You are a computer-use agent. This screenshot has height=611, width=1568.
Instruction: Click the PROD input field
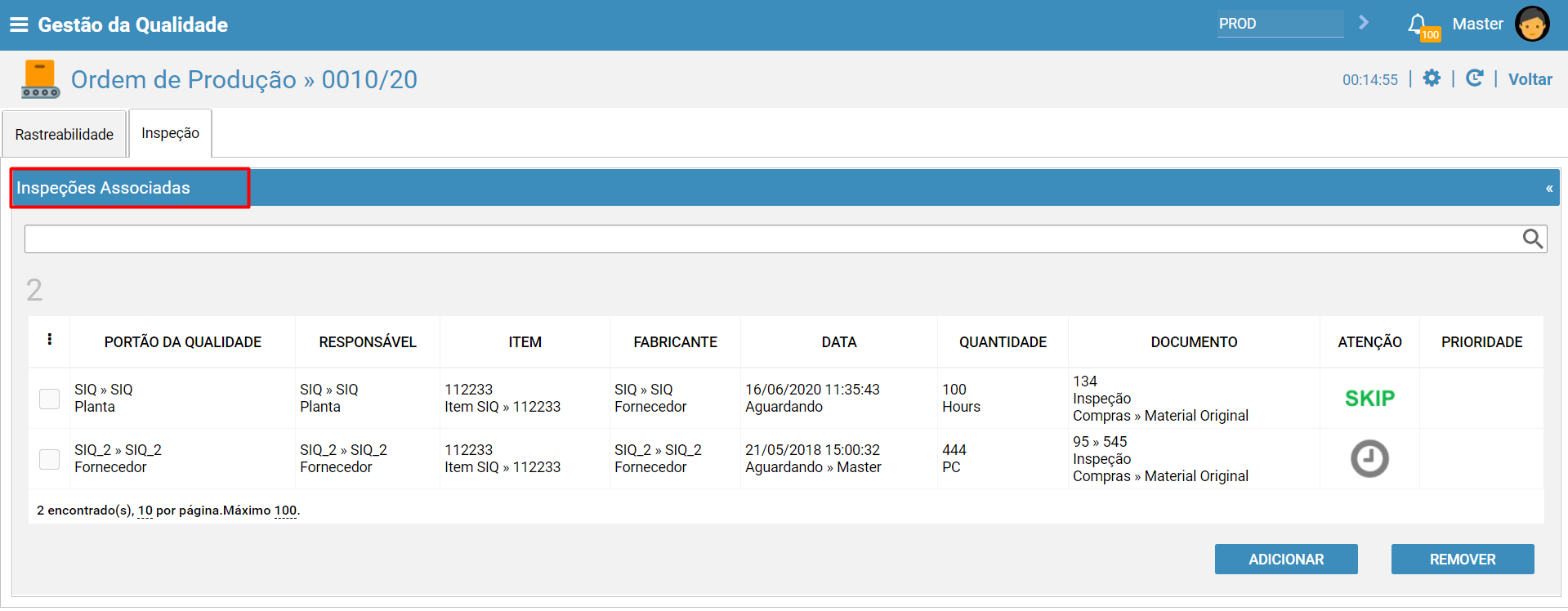coord(1280,24)
